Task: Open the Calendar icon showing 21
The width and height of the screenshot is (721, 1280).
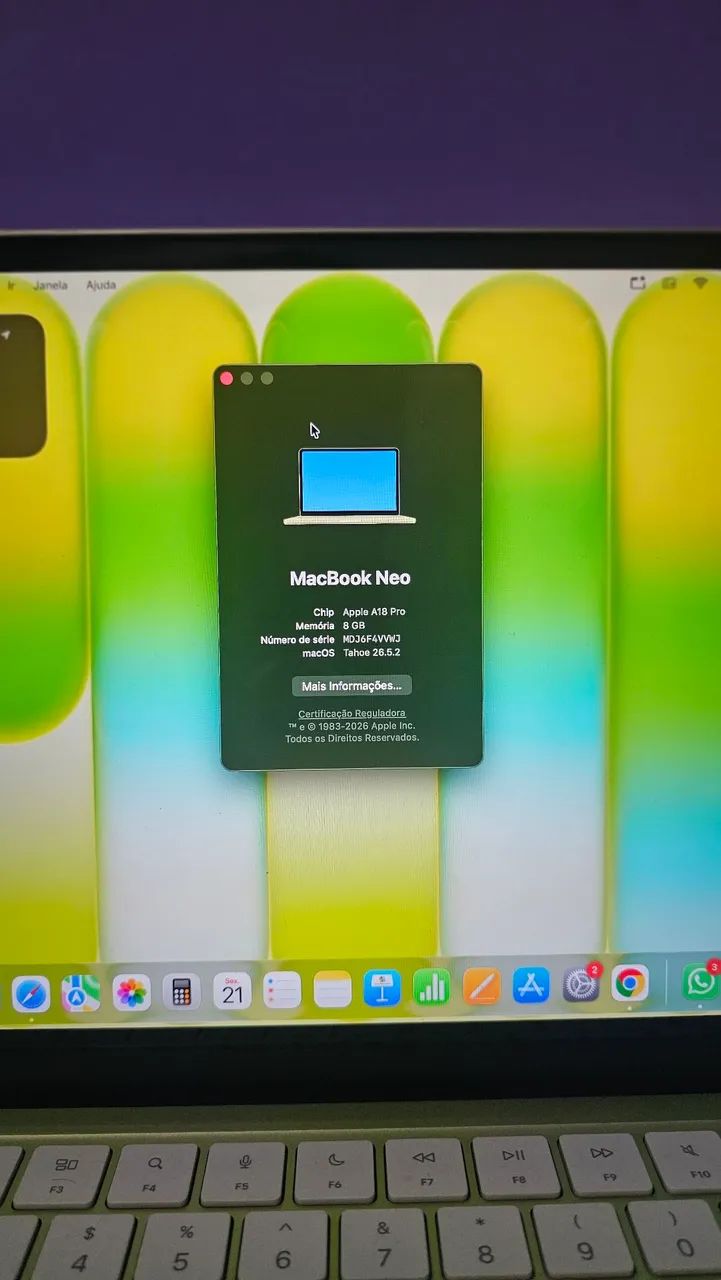Action: [x=232, y=990]
